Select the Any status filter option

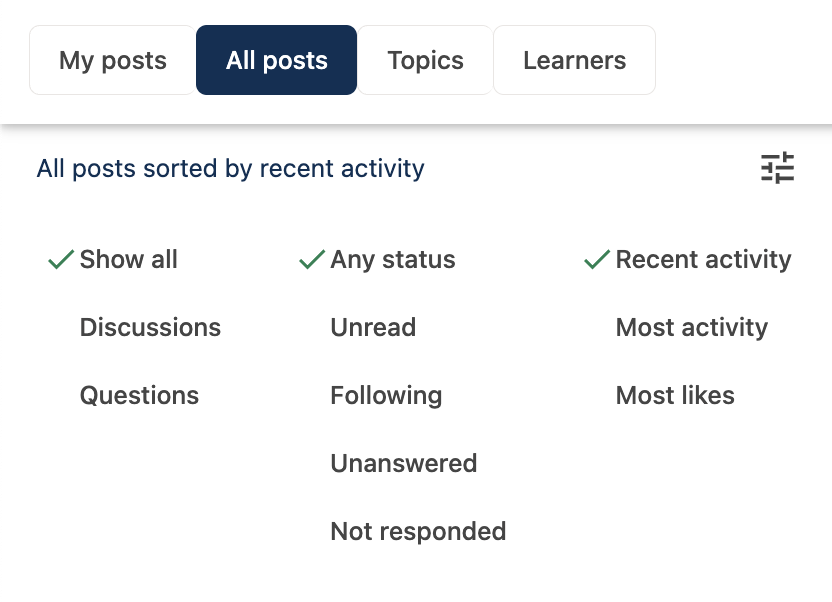(393, 260)
